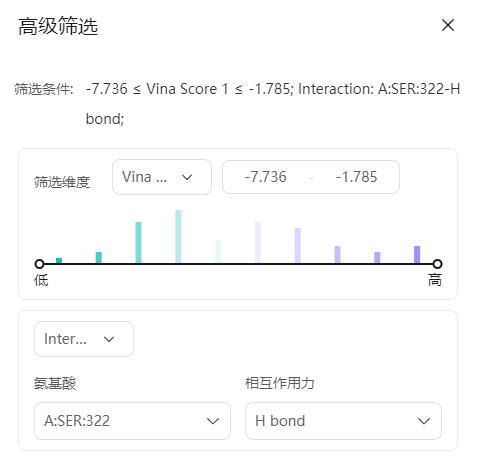Click the tallest teal histogram bar
The image size is (478, 461).
pos(178,236)
